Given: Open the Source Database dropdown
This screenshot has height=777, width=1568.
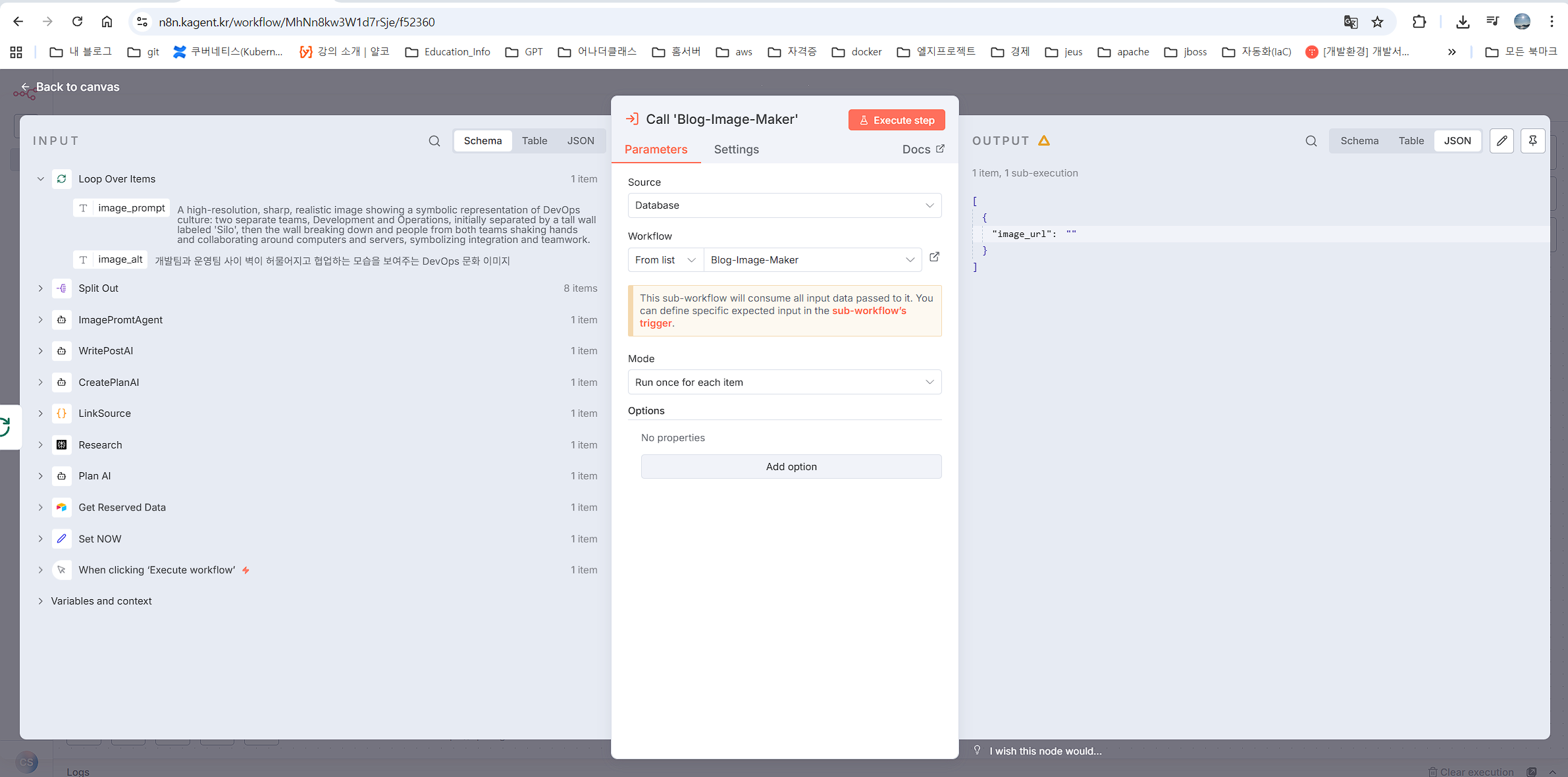Looking at the screenshot, I should [784, 205].
